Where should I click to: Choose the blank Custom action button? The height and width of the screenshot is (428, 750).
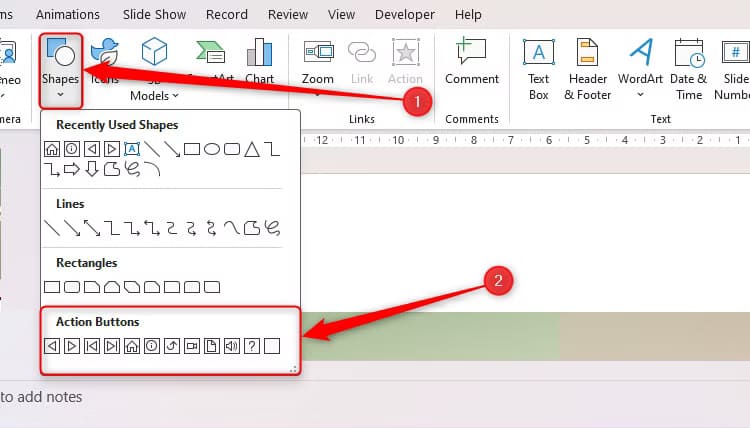click(272, 346)
